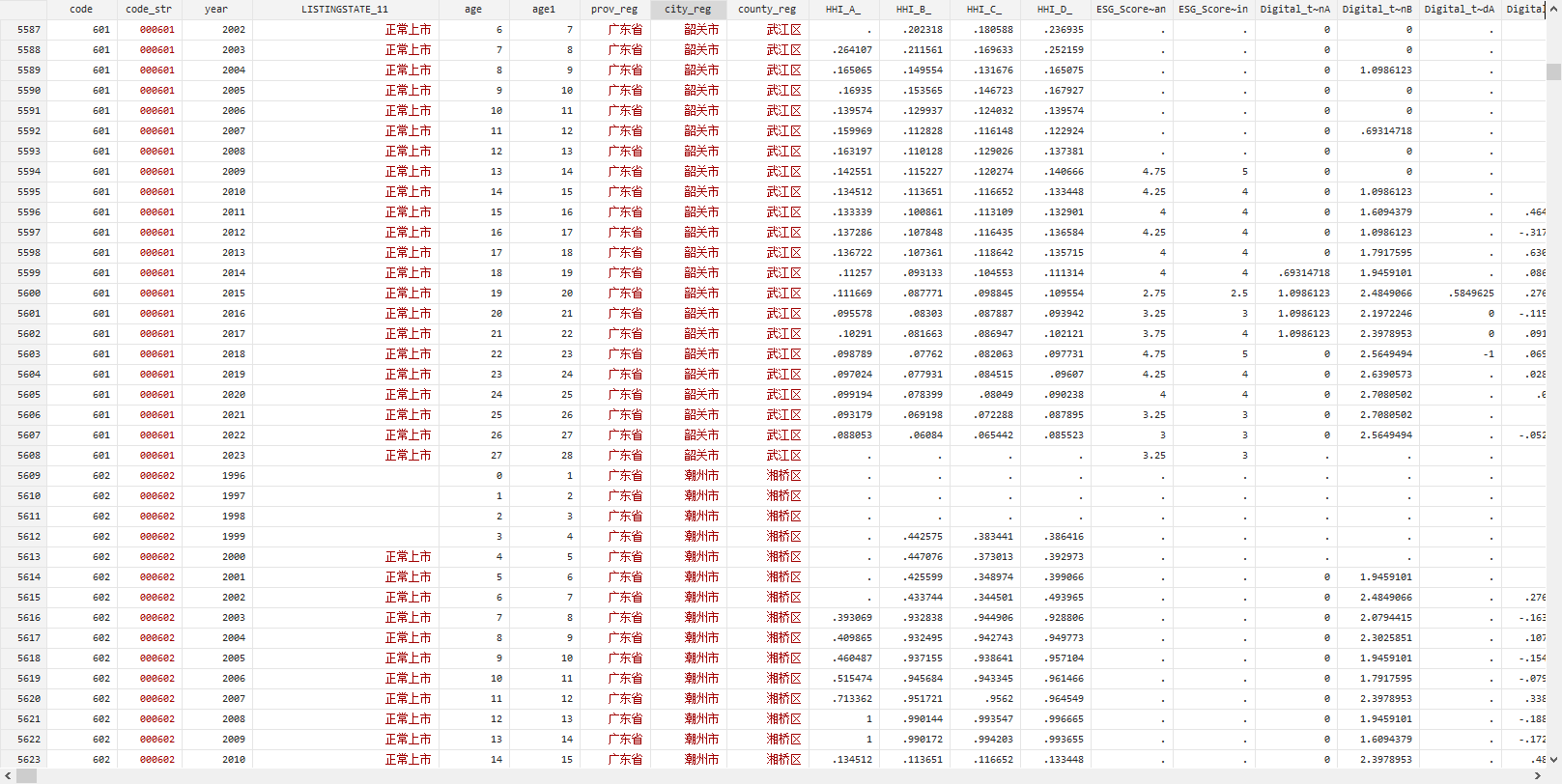
Task: Select the Digital_t~nA column header
Action: [1295, 9]
